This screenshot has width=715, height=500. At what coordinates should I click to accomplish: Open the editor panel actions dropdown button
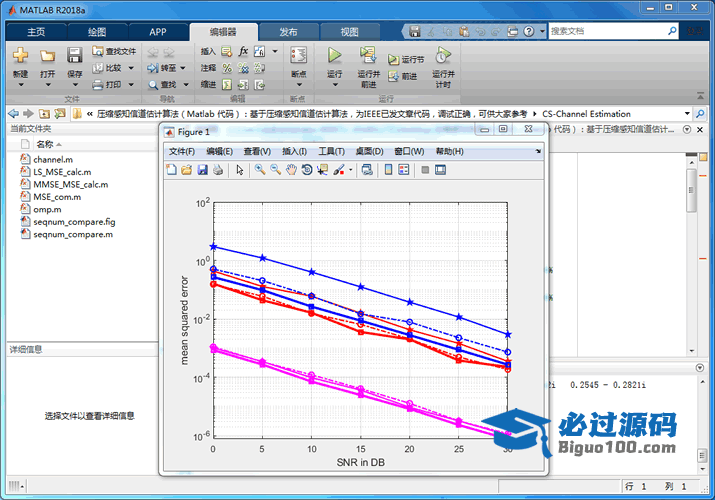tap(687, 129)
